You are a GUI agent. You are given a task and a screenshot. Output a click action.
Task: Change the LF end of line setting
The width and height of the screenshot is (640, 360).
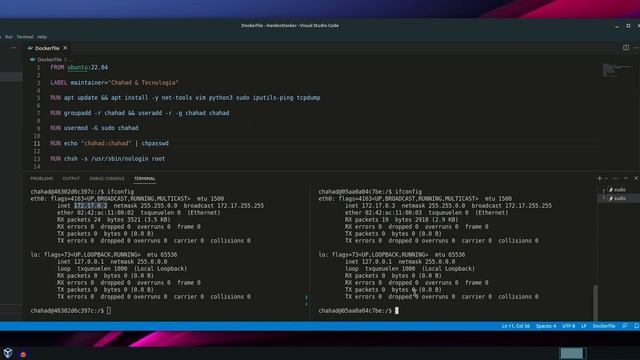click(584, 326)
